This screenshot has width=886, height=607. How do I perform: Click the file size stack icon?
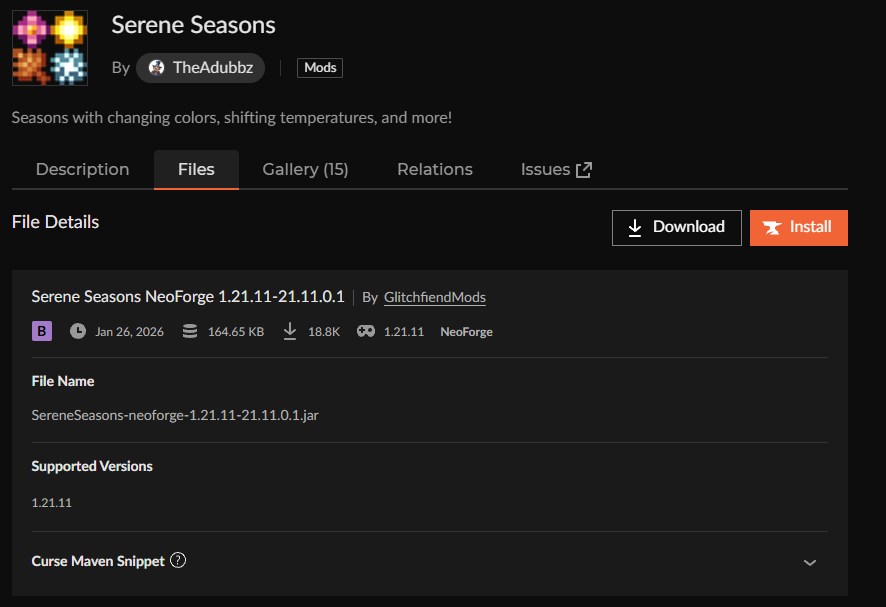190,331
